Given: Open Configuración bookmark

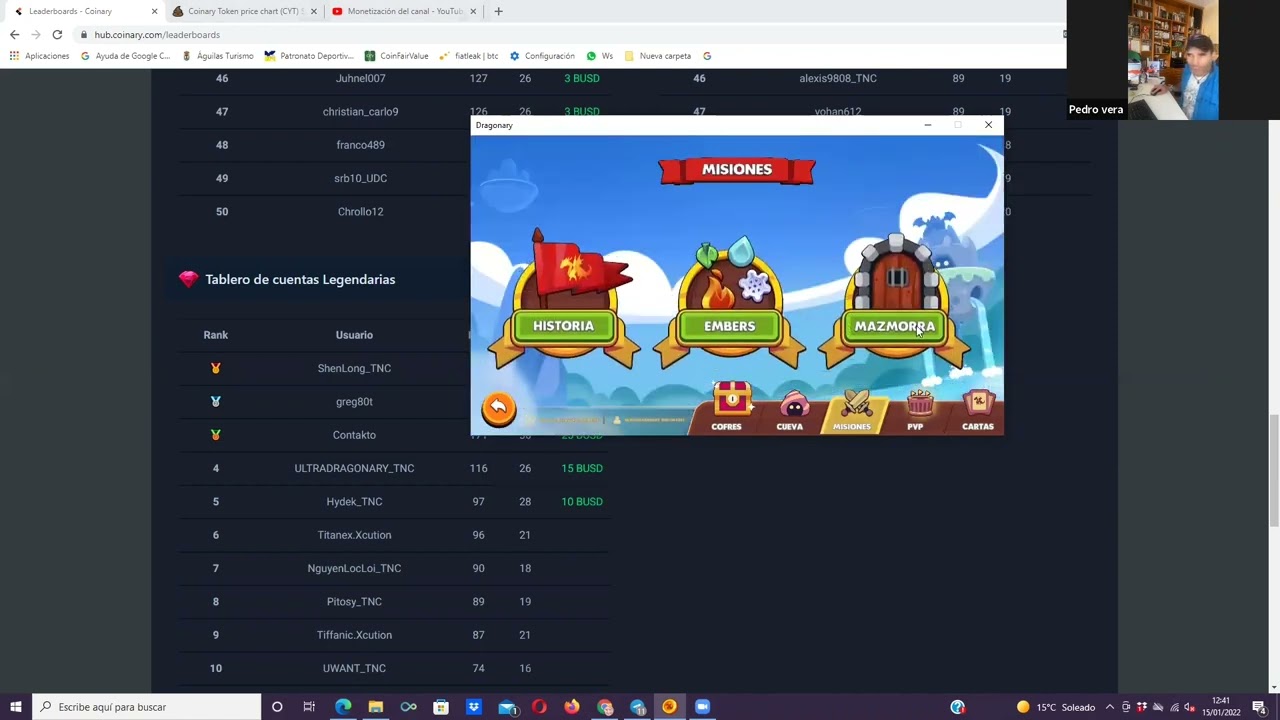Looking at the screenshot, I should 542,56.
